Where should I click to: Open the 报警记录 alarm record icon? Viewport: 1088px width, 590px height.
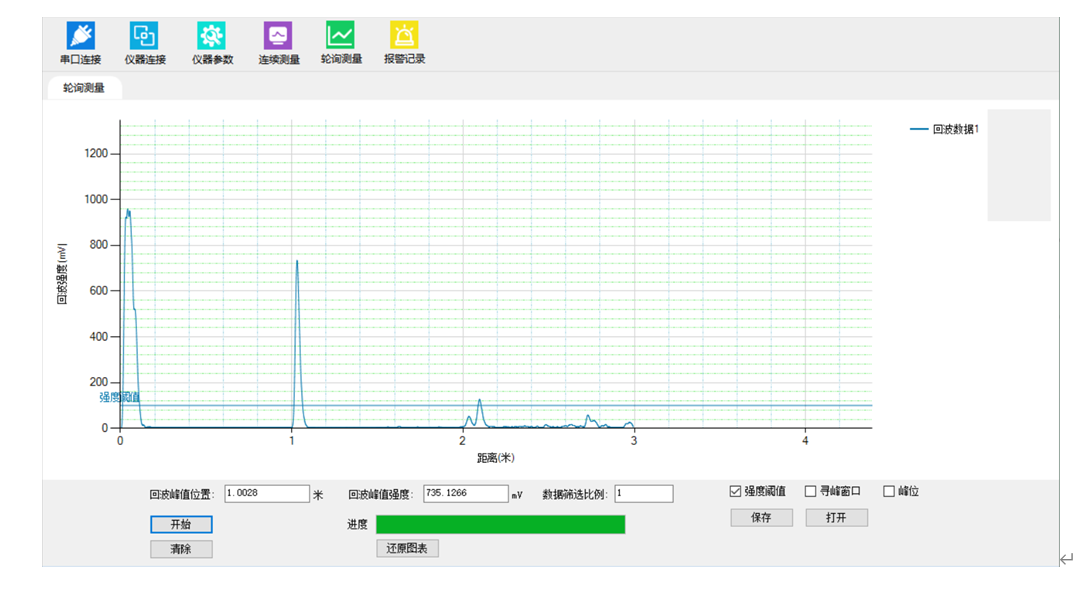pos(405,35)
